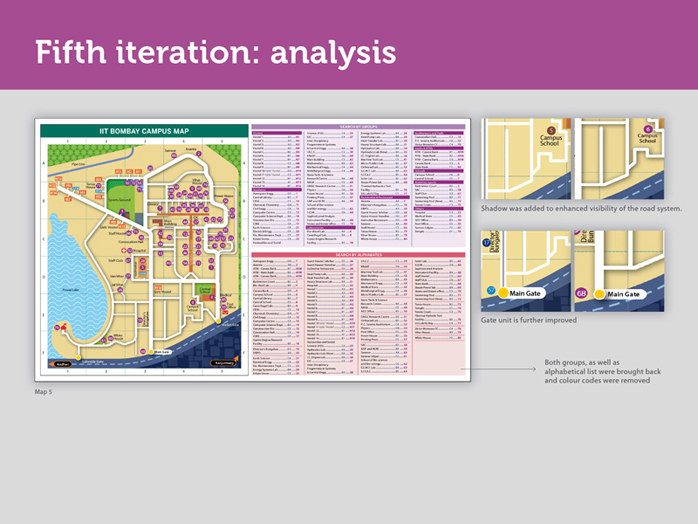Click the 'Pipe Line' label on the map
The height and width of the screenshot is (524, 698).
pyautogui.click(x=78, y=164)
